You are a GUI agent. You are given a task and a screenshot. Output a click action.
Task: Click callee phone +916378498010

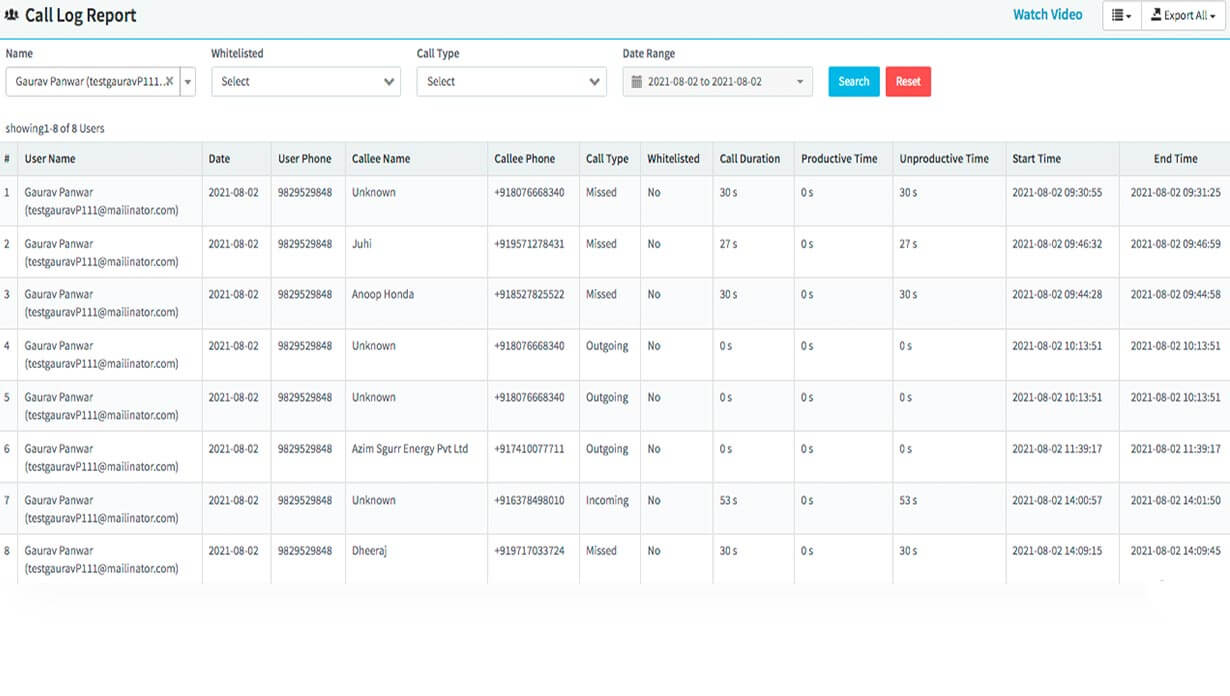(x=529, y=500)
